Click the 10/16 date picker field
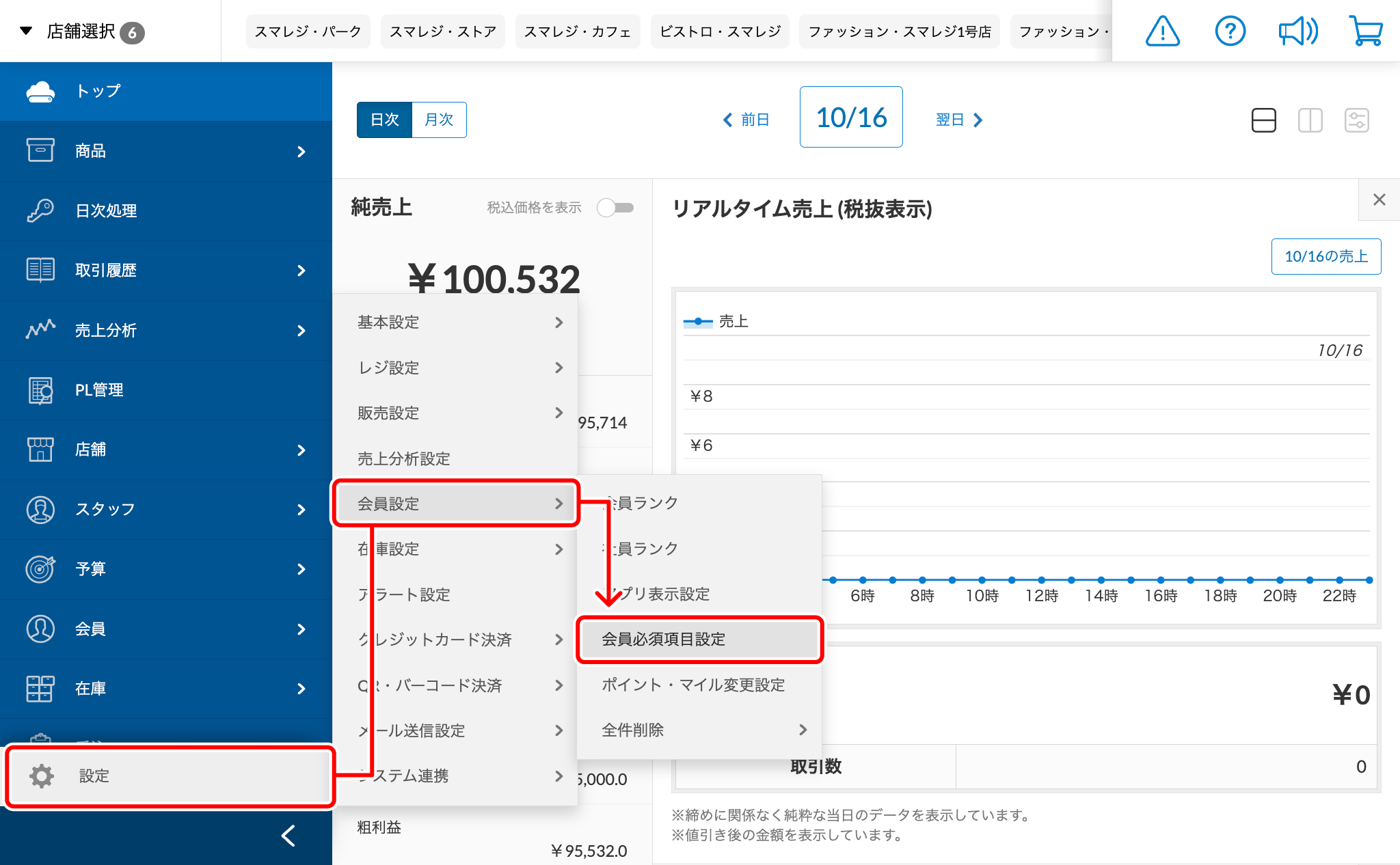Viewport: 1400px width, 865px height. point(851,118)
